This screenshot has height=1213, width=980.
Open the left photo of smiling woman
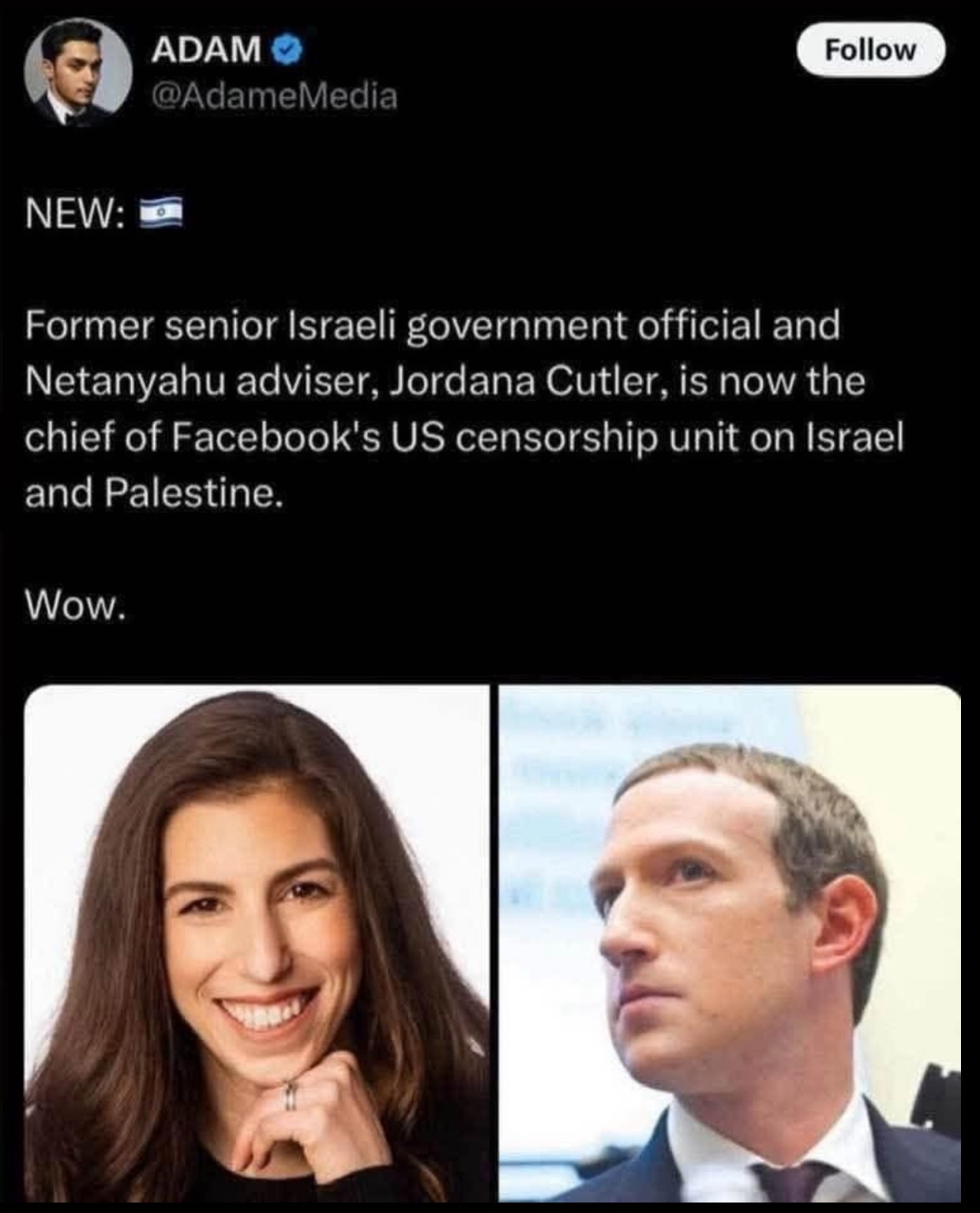[x=257, y=943]
